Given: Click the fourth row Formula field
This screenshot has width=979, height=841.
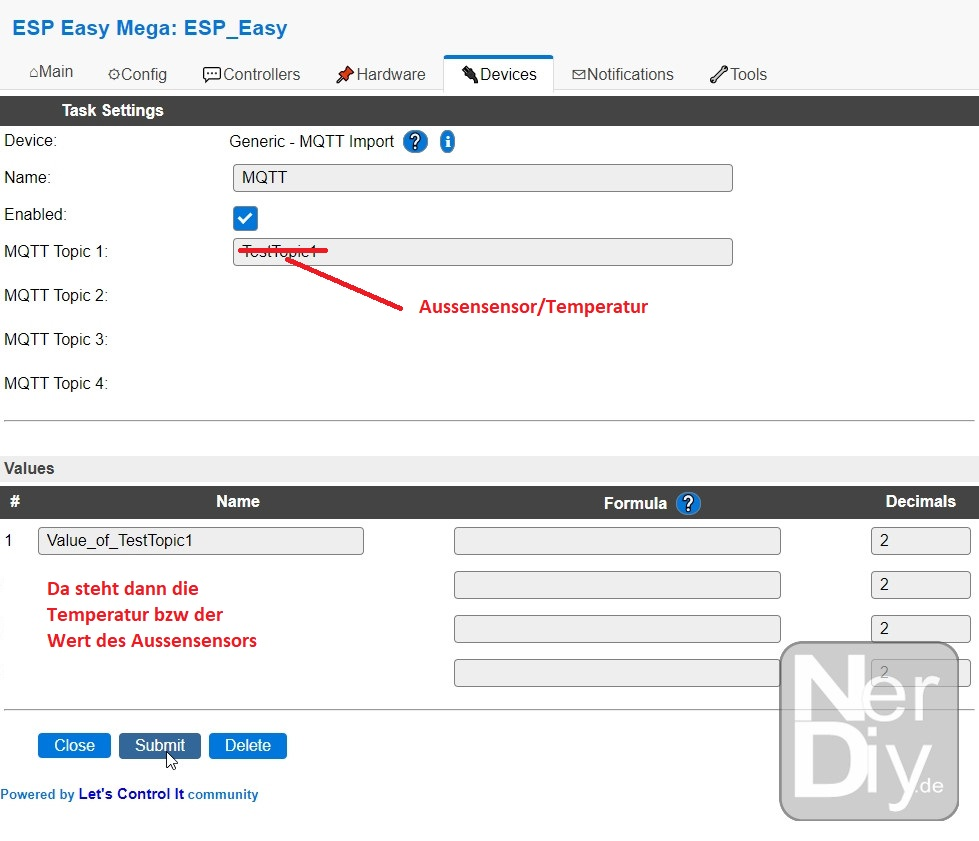Looking at the screenshot, I should point(617,673).
